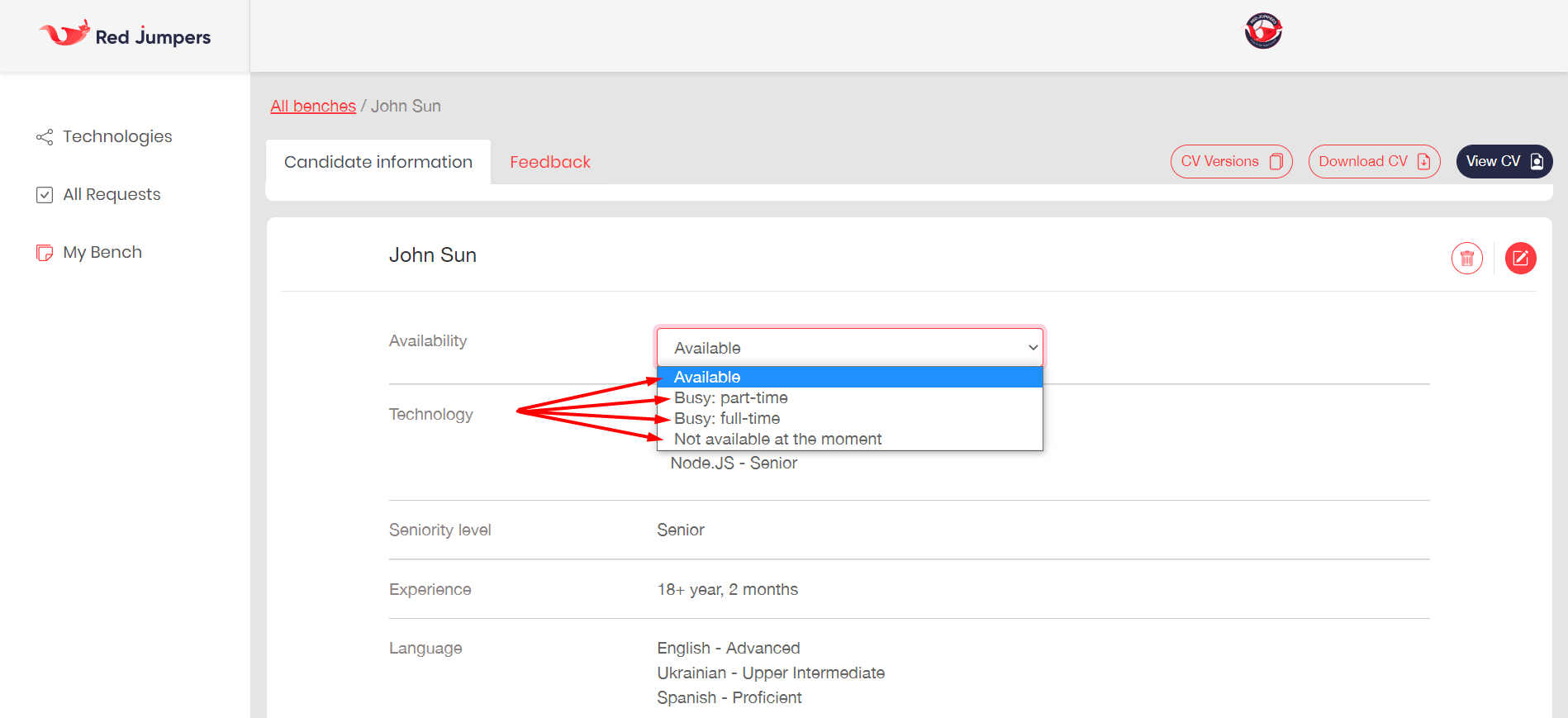Switch to the Feedback tab
Viewport: 1568px width, 718px height.
point(550,162)
